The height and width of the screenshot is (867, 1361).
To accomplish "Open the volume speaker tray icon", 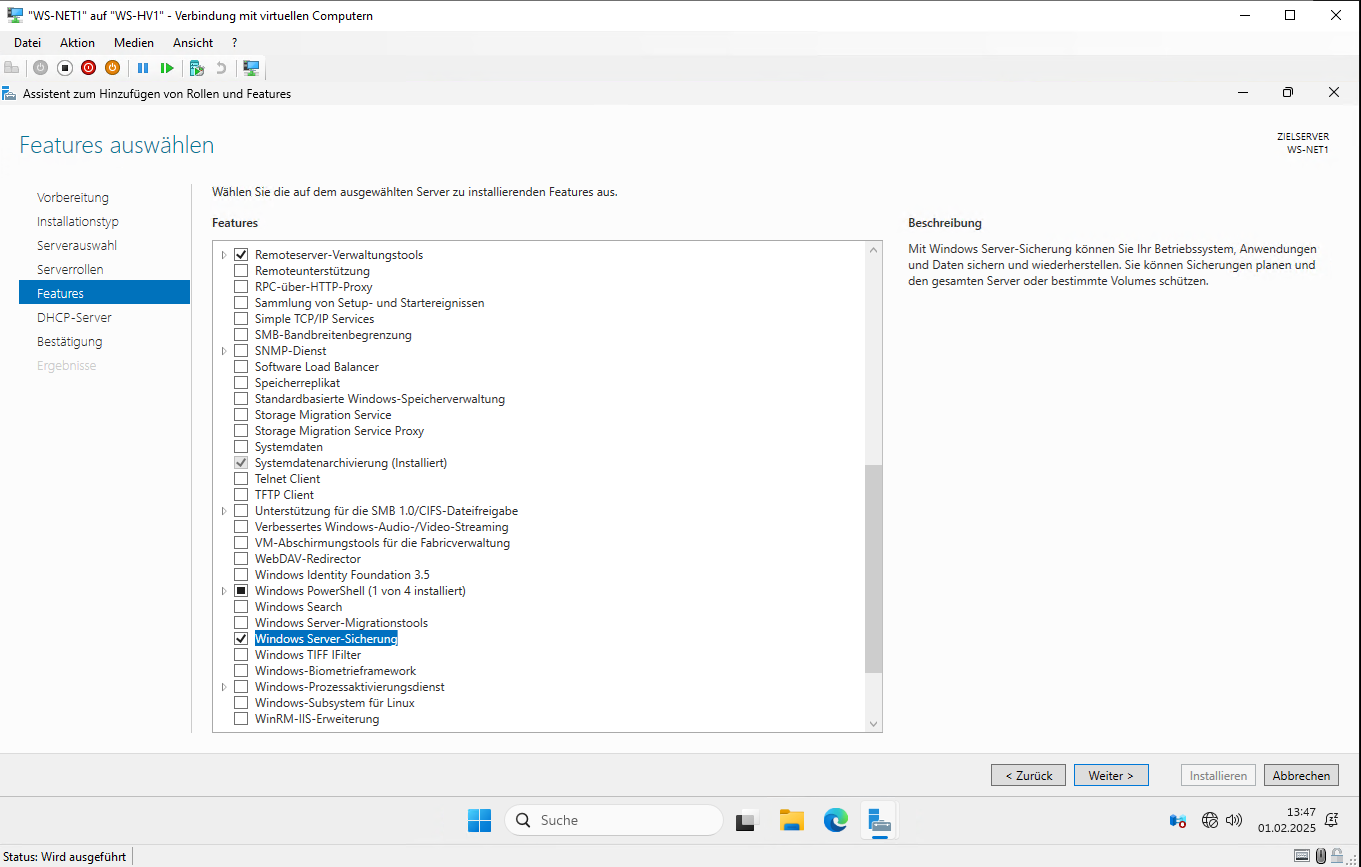I will click(1233, 820).
